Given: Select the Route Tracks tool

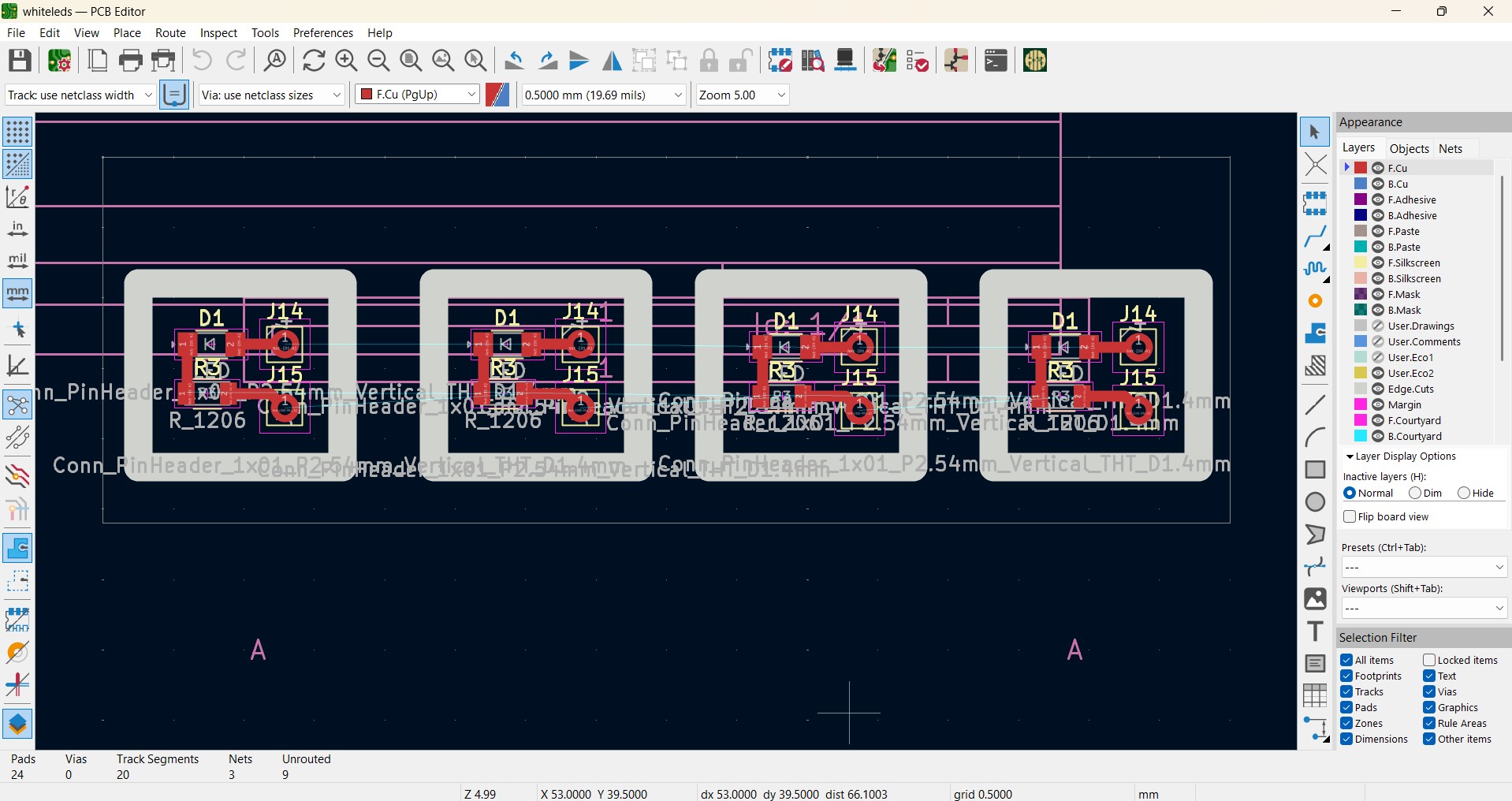Looking at the screenshot, I should click(x=1315, y=237).
